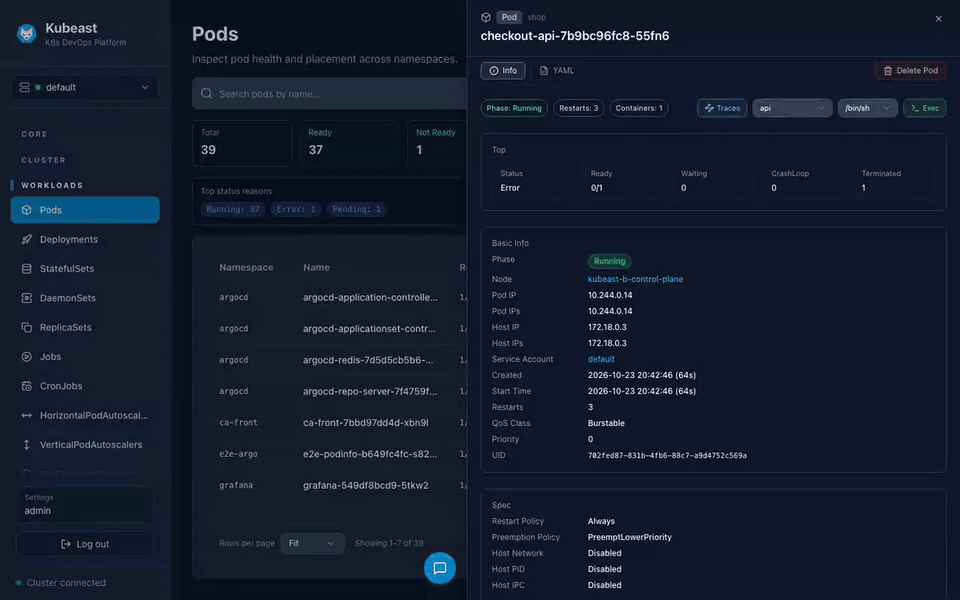Screen dimensions: 960x600
Task: Click the VerticalPodAutoscalers arrows icon
Action: pyautogui.click(x=26, y=445)
